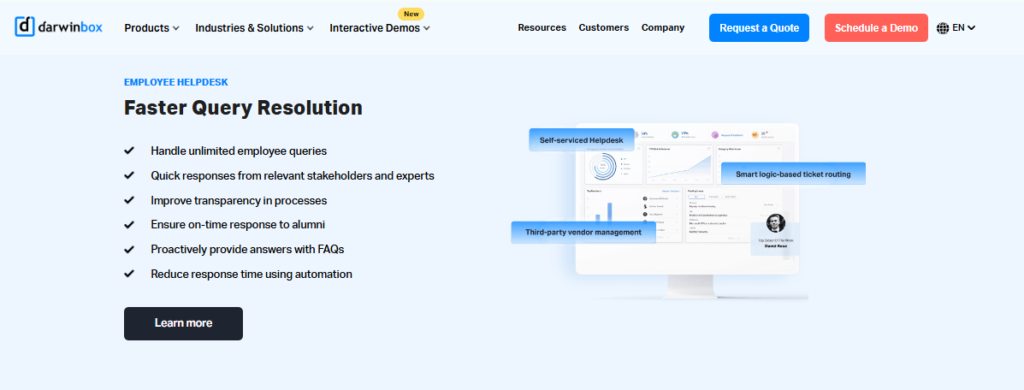Go to Resources page

point(542,27)
